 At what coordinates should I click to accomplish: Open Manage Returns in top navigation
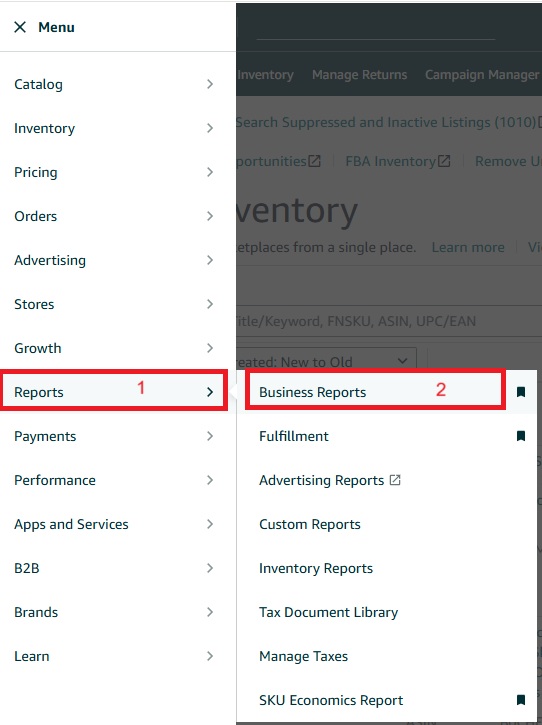(359, 75)
